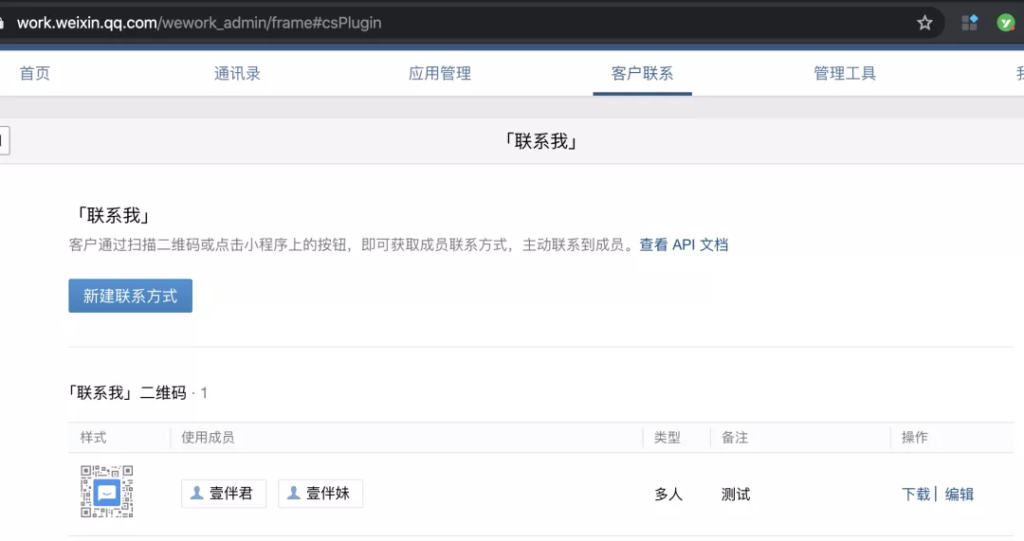Screen dimensions: 1024x541
Task: Click 新建联系方式 button
Action: [x=131, y=296]
